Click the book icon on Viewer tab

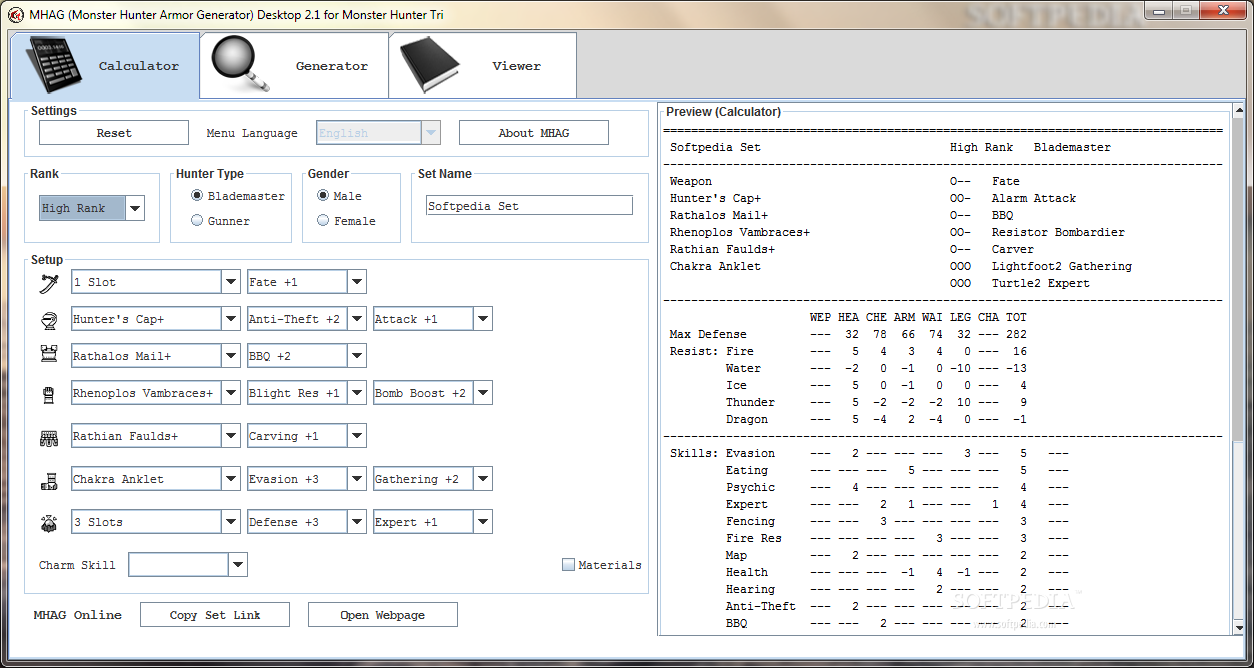tap(431, 65)
